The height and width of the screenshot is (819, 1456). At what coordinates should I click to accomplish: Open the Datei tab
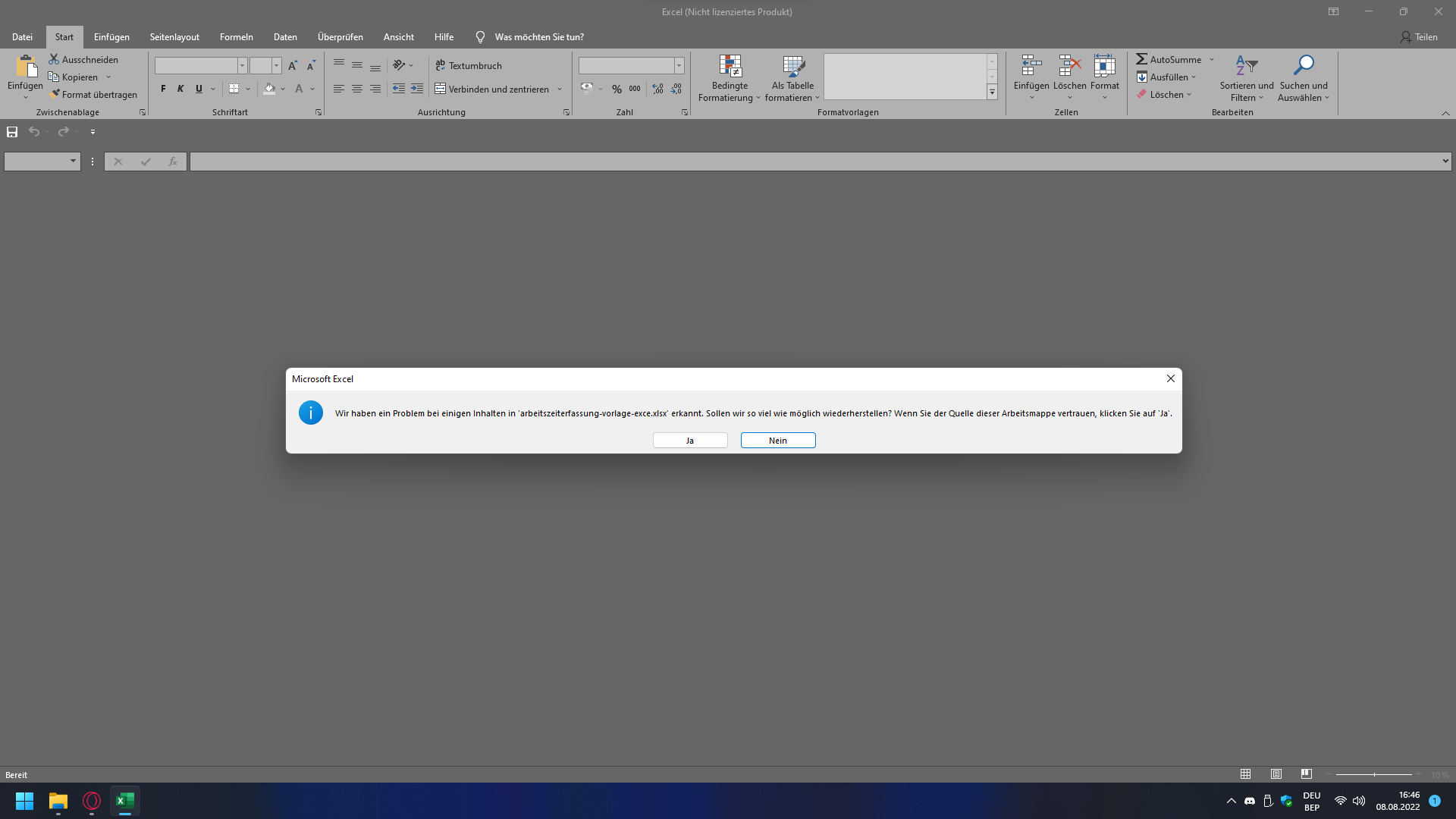(22, 36)
